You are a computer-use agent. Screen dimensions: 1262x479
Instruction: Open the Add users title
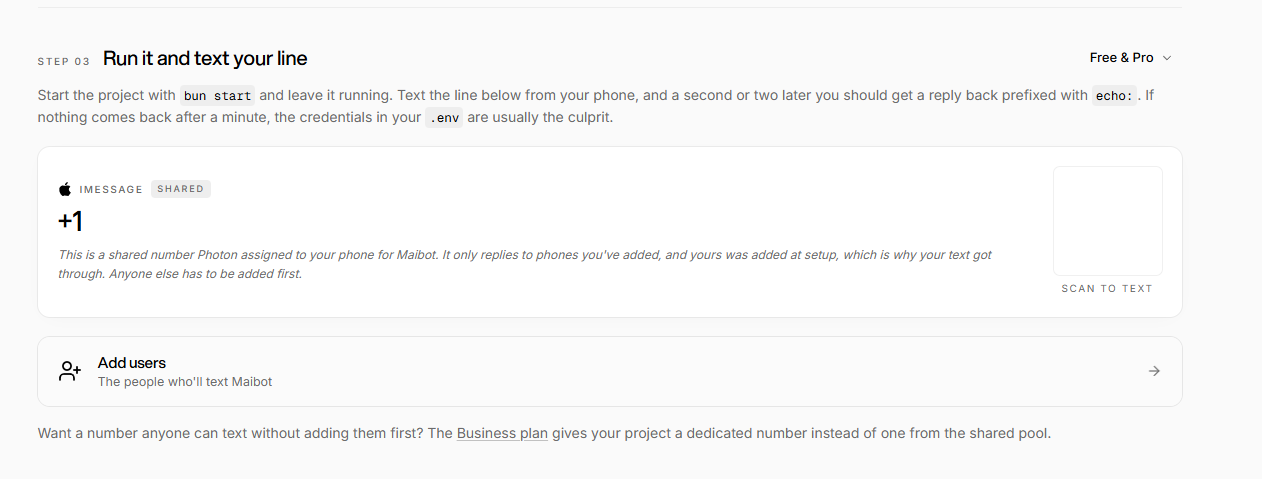[132, 363]
